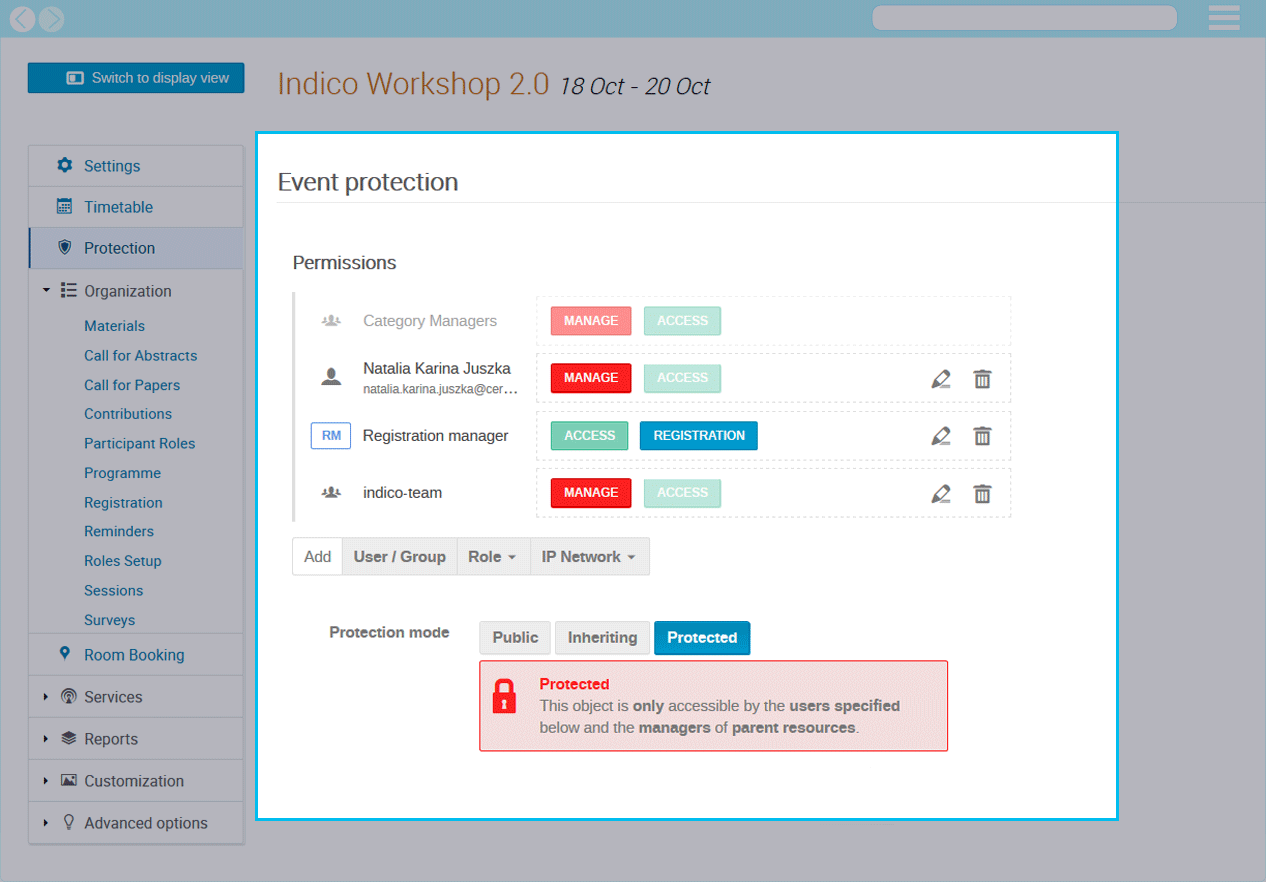This screenshot has height=882, width=1266.
Task: Open the hamburger menu icon
Action: point(1224,18)
